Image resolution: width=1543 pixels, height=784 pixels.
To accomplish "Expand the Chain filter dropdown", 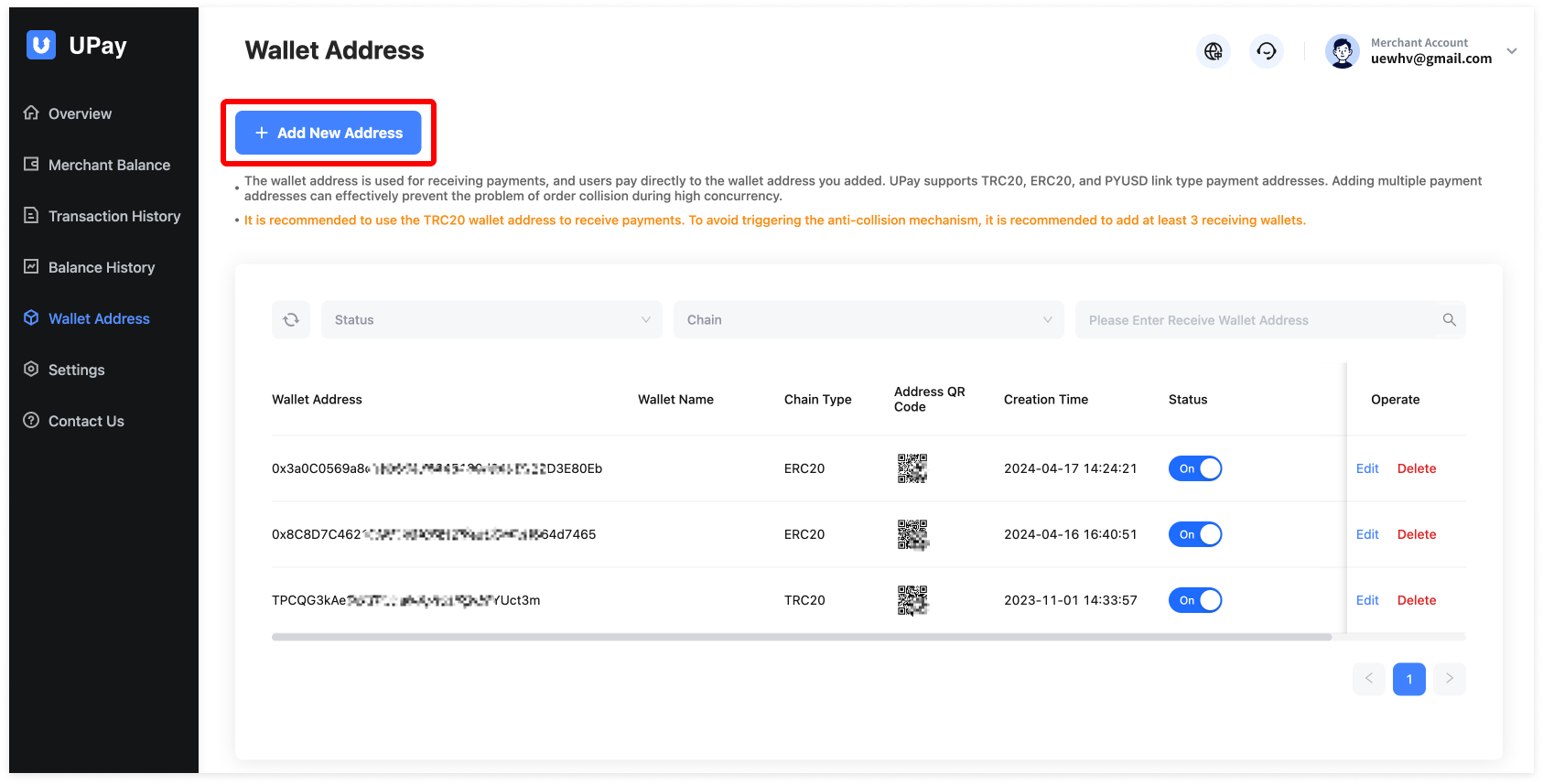I will point(869,320).
